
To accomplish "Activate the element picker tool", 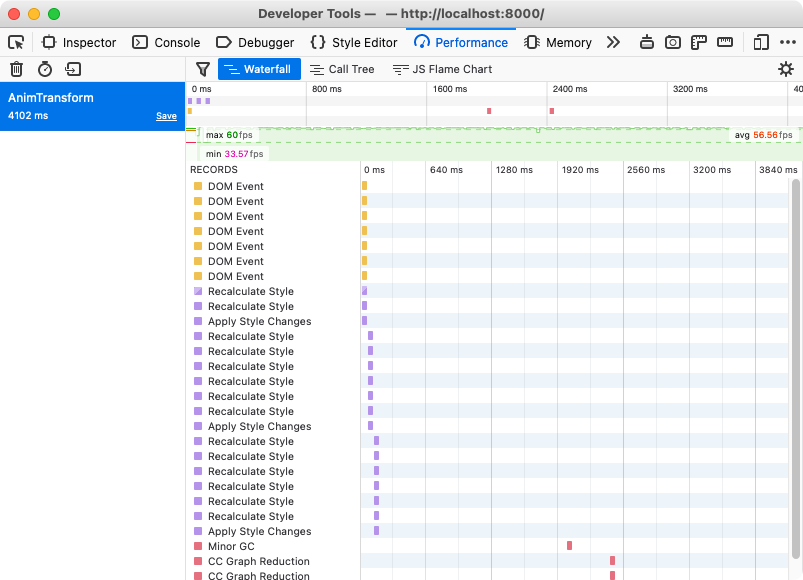I will 16,43.
